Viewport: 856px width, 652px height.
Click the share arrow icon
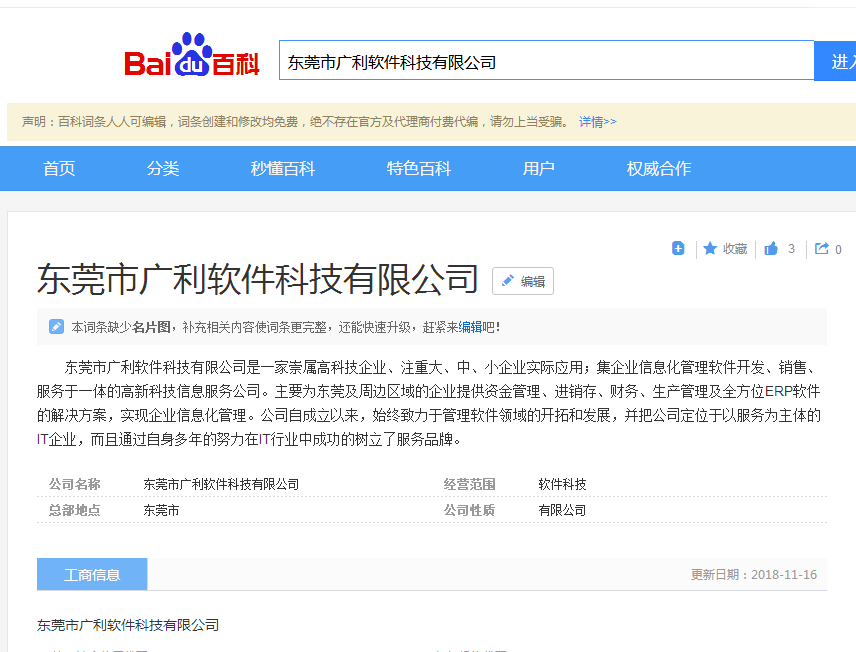[822, 248]
